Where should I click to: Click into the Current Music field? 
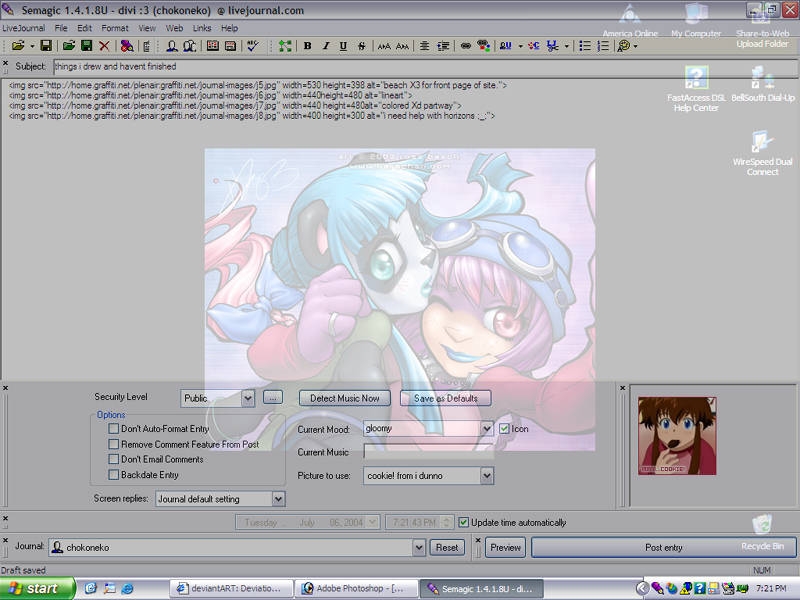coord(428,452)
